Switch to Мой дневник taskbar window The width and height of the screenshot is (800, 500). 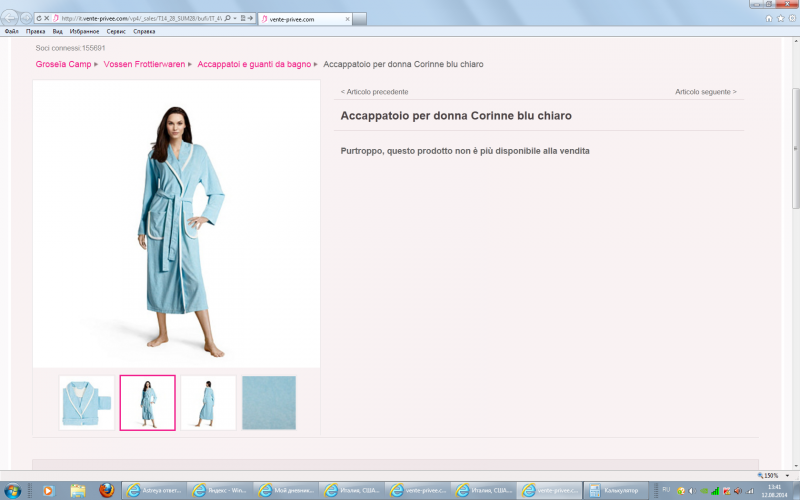tap(286, 491)
